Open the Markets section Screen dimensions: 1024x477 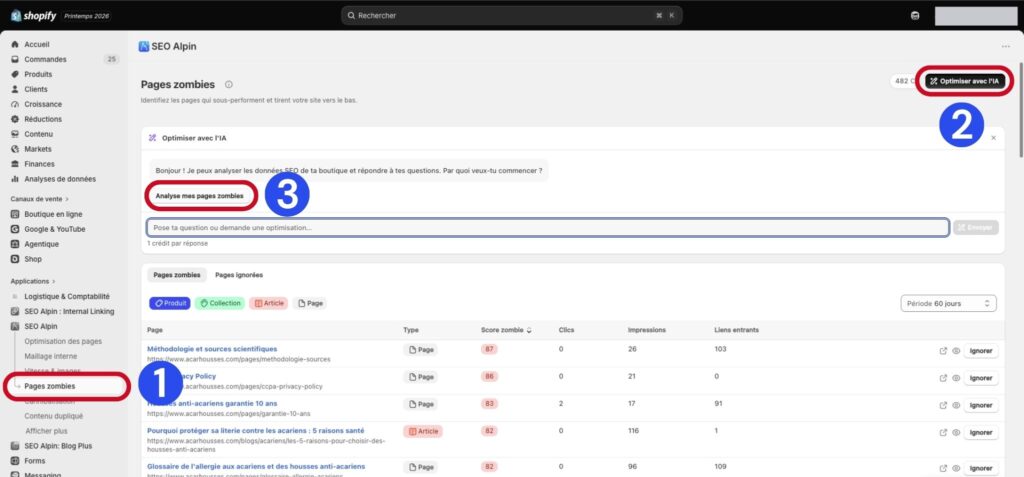[x=38, y=149]
